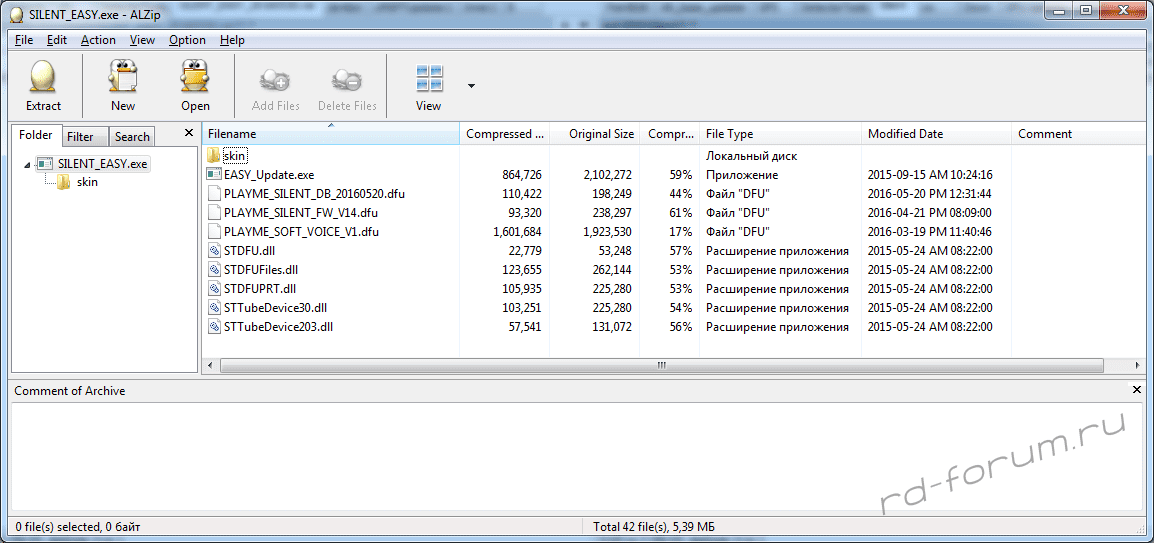Select the STTubeDevice203.dll filename

coord(277,327)
